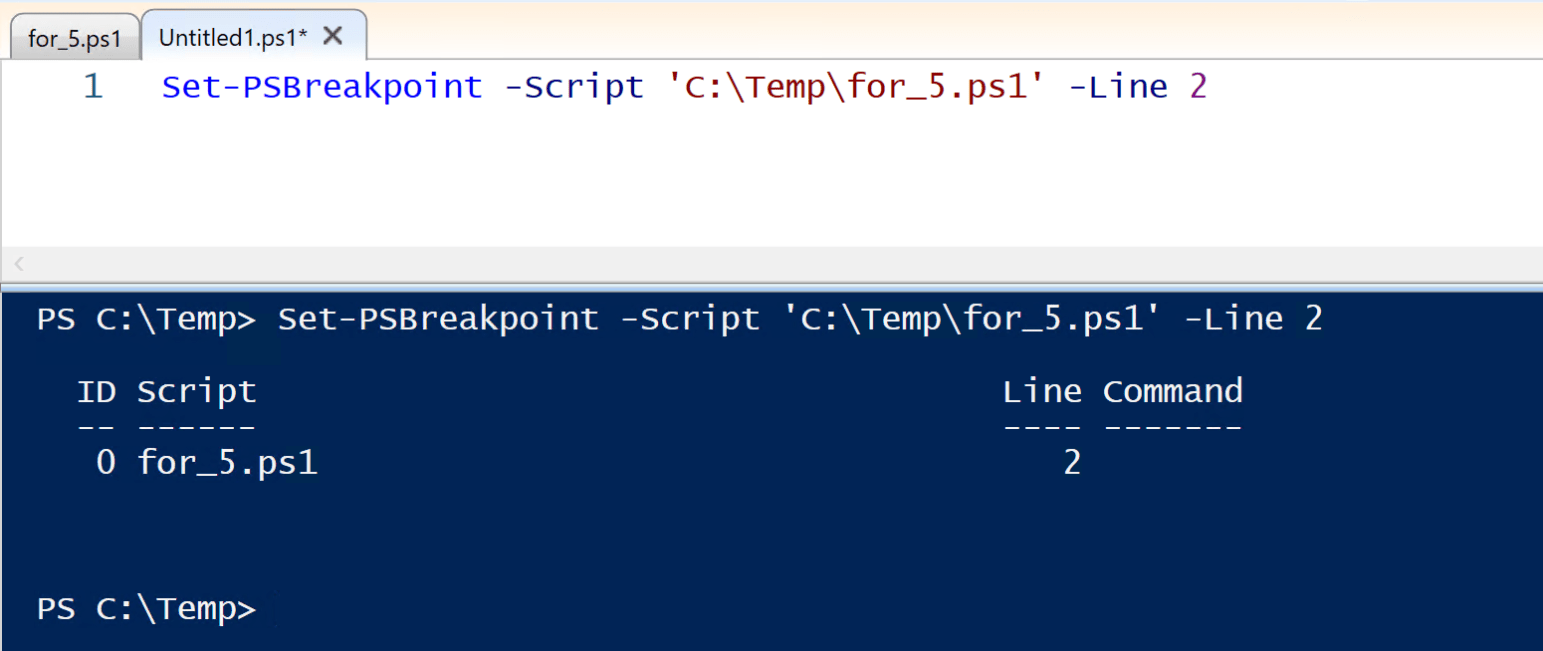
Task: Click the ID column header in console
Action: tap(96, 391)
